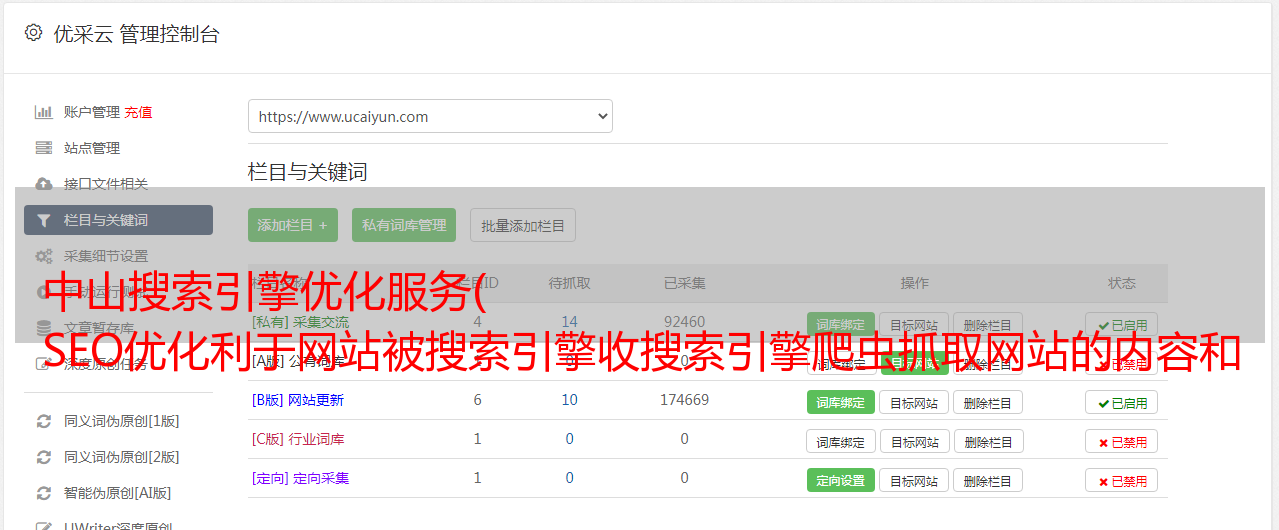Click 删除栏目 in the 定向采集 row
This screenshot has height=530, width=1279.
click(988, 480)
